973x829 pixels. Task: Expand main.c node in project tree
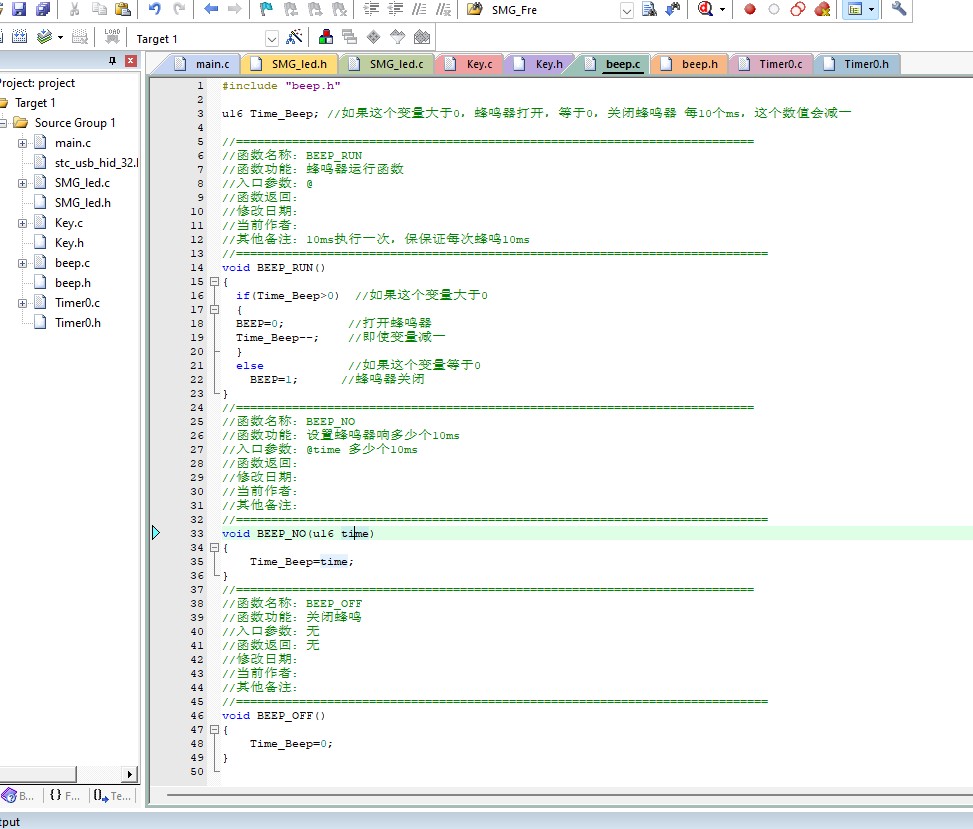click(22, 143)
